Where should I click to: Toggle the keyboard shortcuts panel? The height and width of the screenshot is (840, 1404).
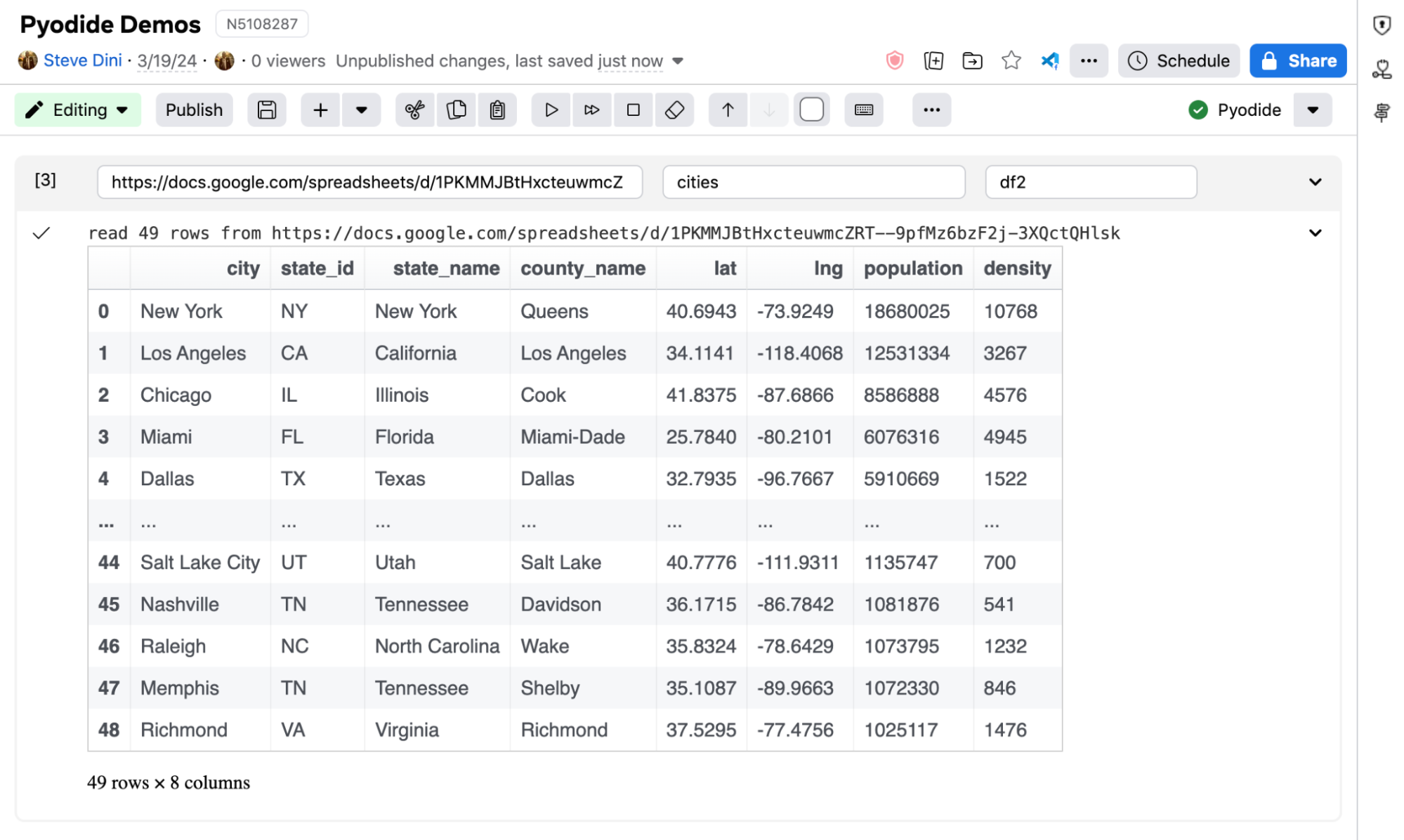click(863, 110)
